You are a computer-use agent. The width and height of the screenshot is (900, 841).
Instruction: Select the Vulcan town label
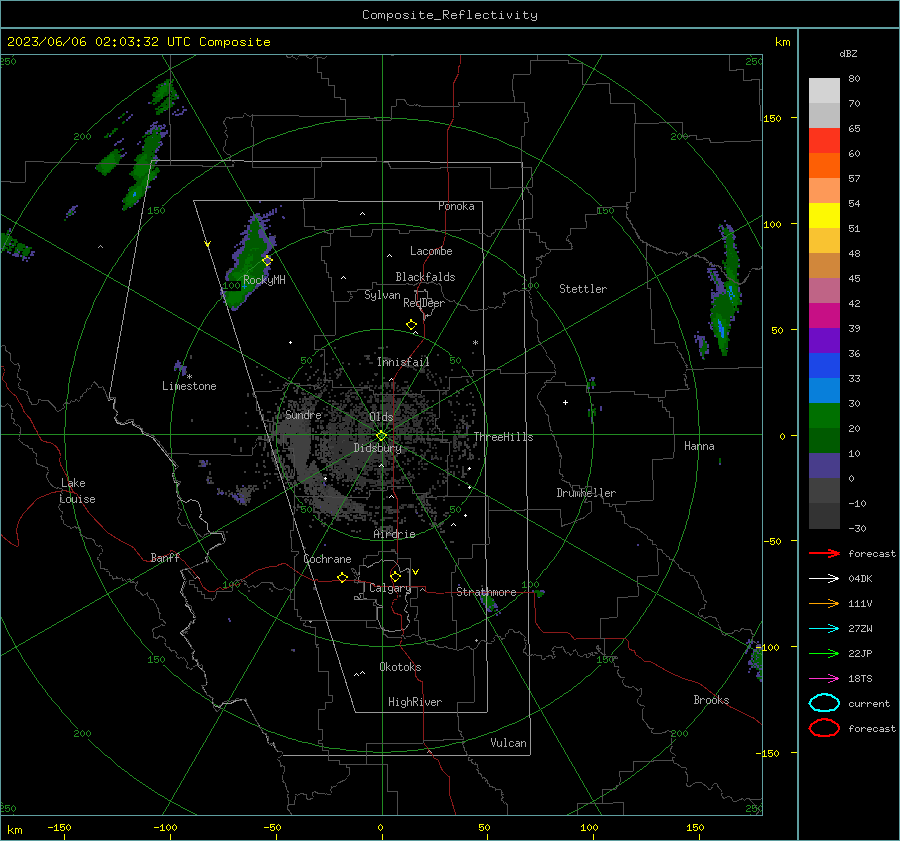[x=508, y=743]
